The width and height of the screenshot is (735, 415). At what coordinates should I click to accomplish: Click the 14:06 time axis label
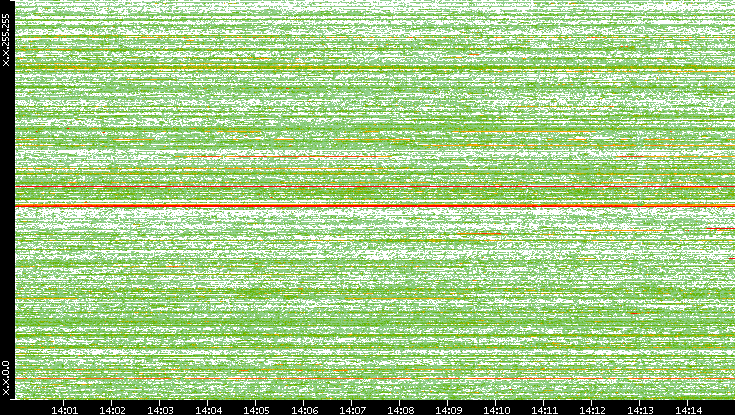point(304,410)
